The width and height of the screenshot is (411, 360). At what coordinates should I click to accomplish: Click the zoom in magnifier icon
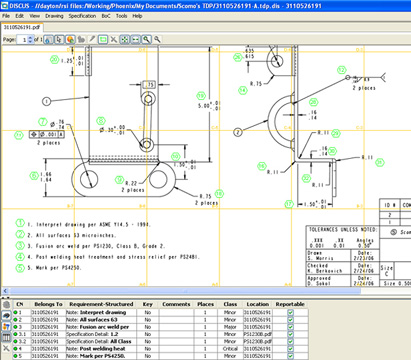pos(146,39)
